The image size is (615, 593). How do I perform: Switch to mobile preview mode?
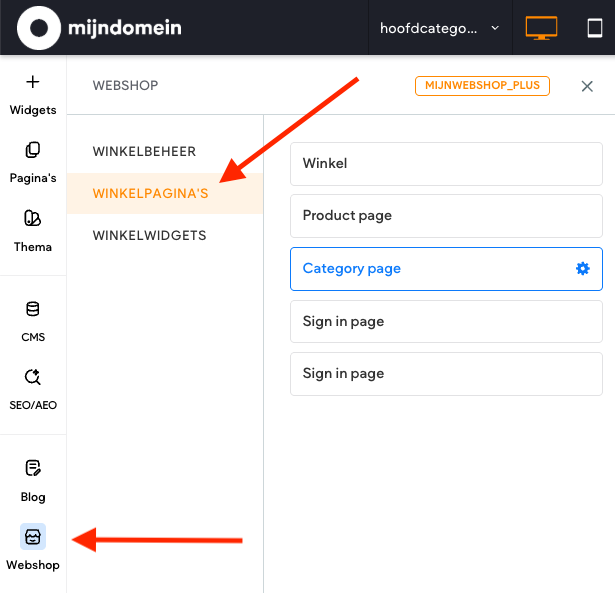point(594,28)
